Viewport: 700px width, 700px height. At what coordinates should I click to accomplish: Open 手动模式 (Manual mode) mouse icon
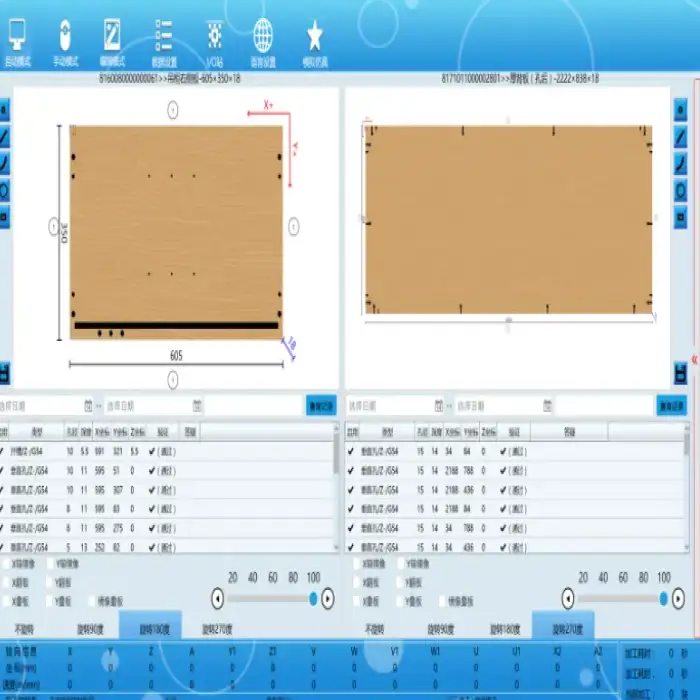65,38
